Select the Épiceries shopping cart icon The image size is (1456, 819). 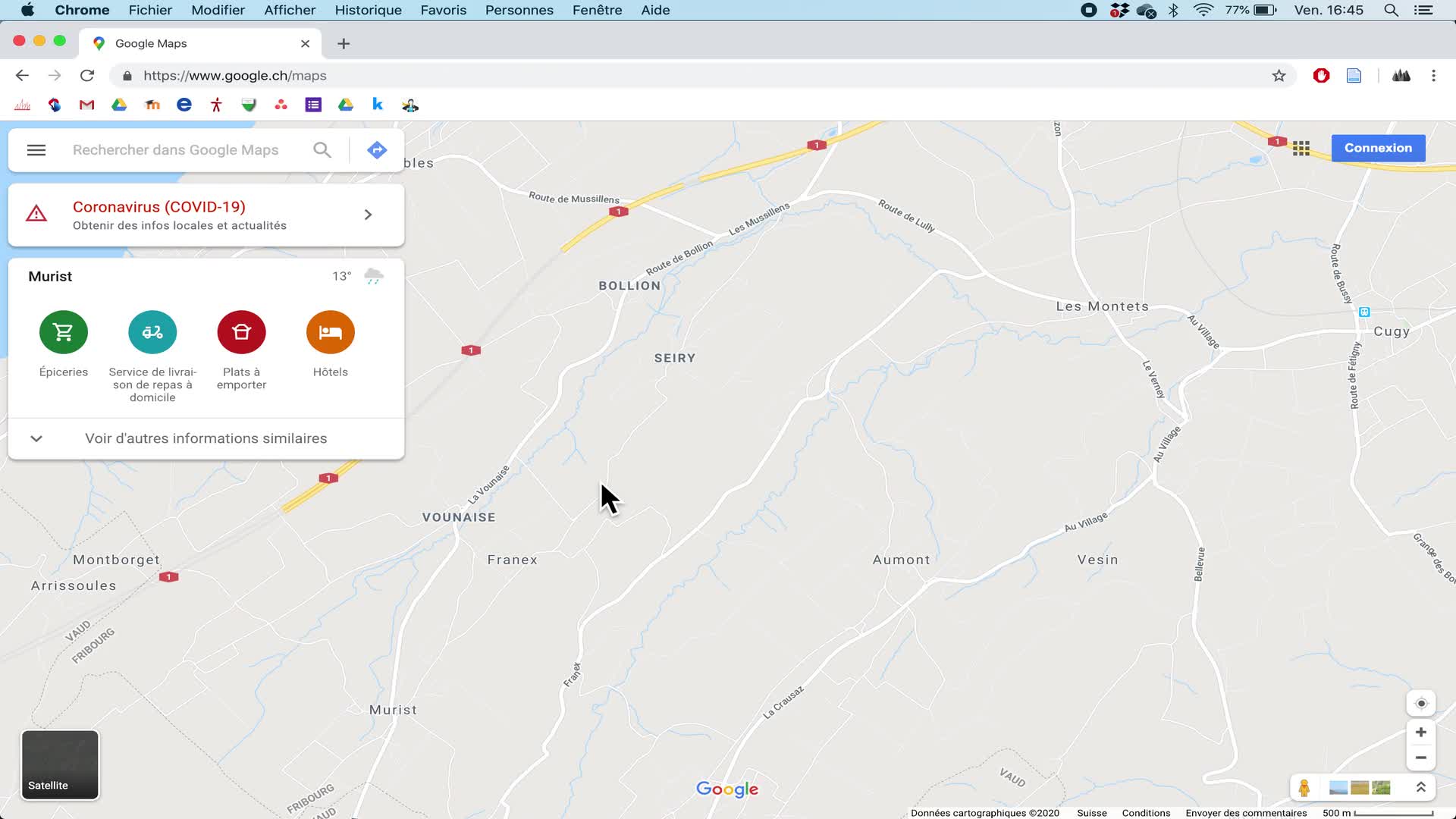pyautogui.click(x=64, y=332)
